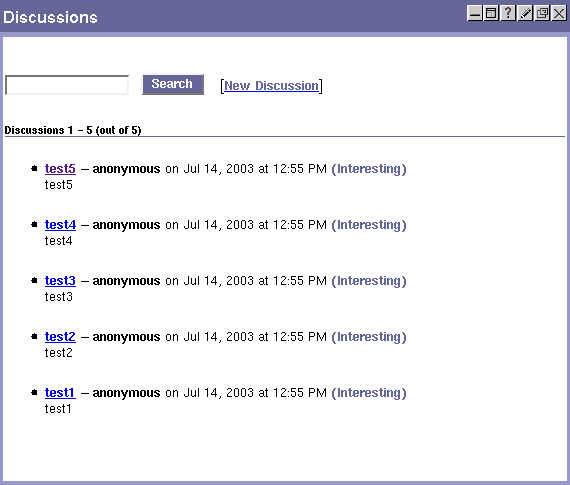Maximize the Discussions portlet with the window icon
Screen dimensions: 570x485
[x=491, y=14]
